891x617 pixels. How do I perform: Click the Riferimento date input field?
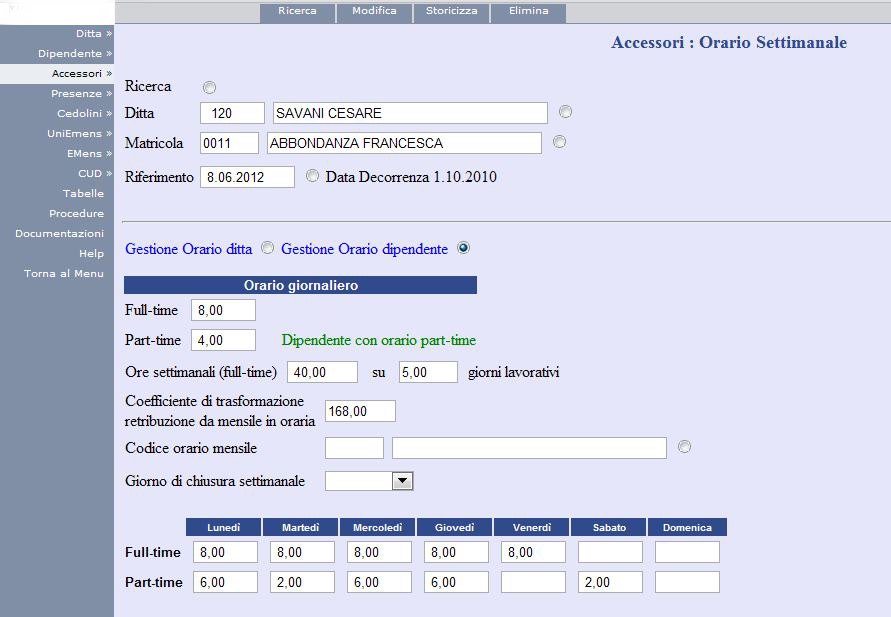point(247,177)
